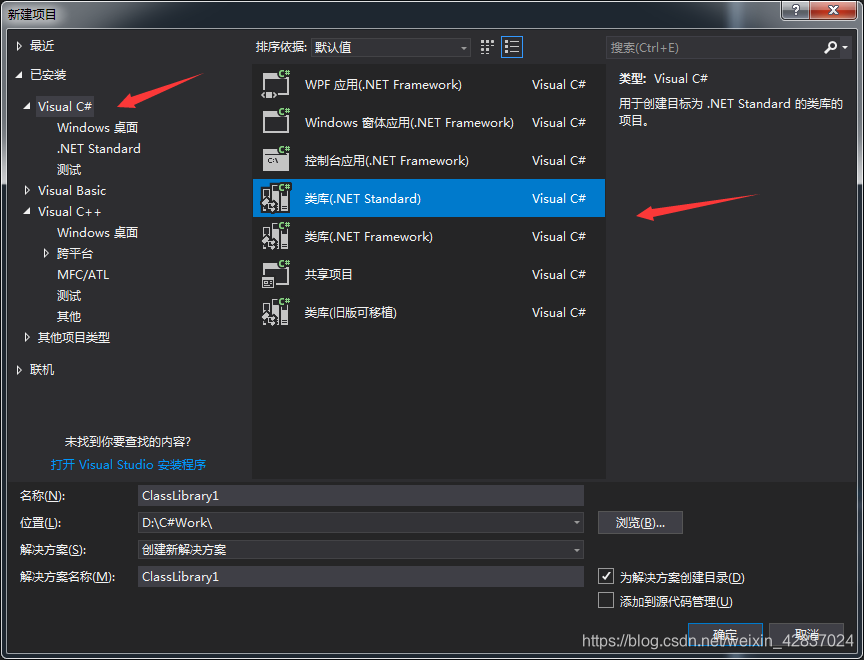864x660 pixels.
Task: Open the help question mark button
Action: tap(795, 10)
